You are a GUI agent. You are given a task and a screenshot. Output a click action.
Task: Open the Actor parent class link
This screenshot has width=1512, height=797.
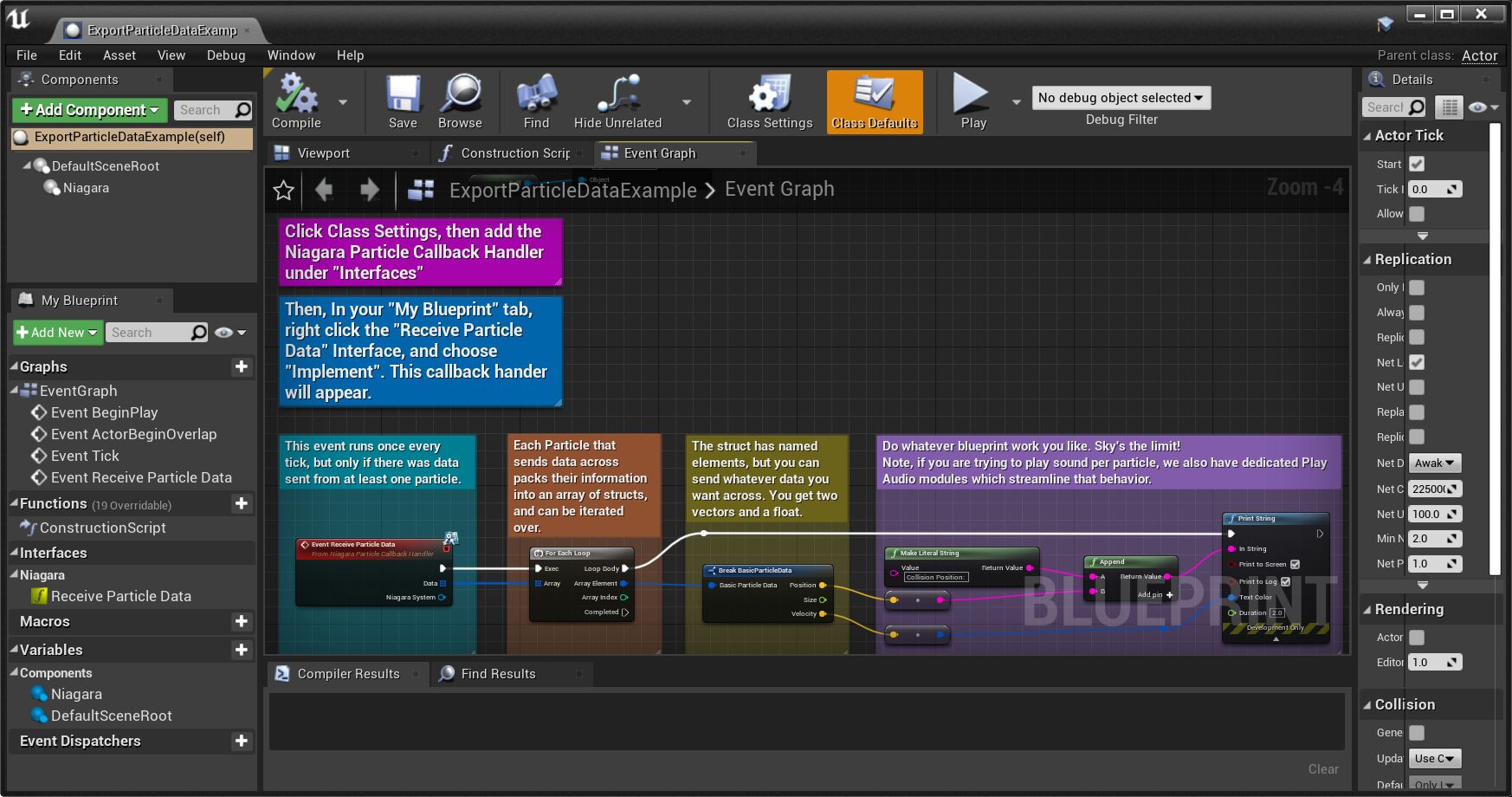coord(1479,55)
